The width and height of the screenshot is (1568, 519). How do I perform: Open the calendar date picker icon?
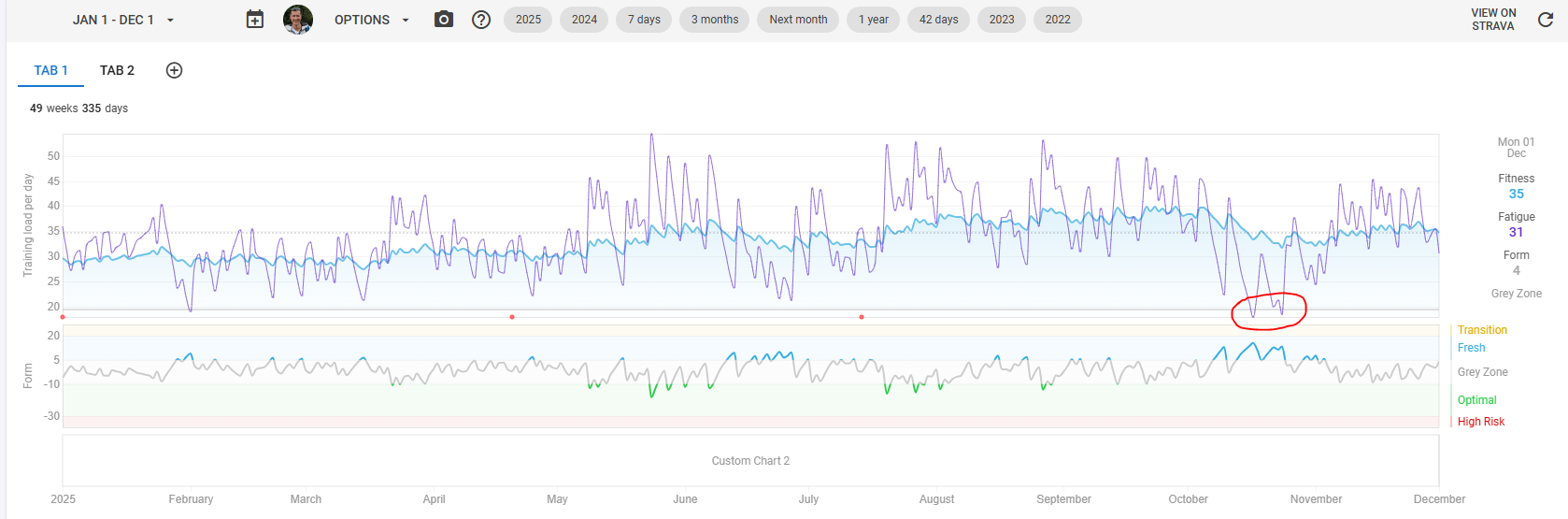click(255, 20)
